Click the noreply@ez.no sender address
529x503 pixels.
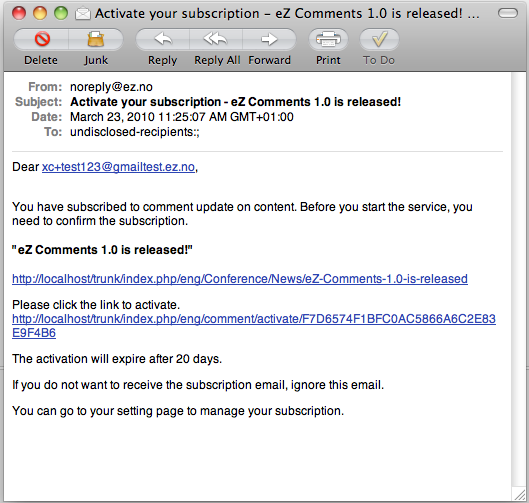click(x=111, y=87)
